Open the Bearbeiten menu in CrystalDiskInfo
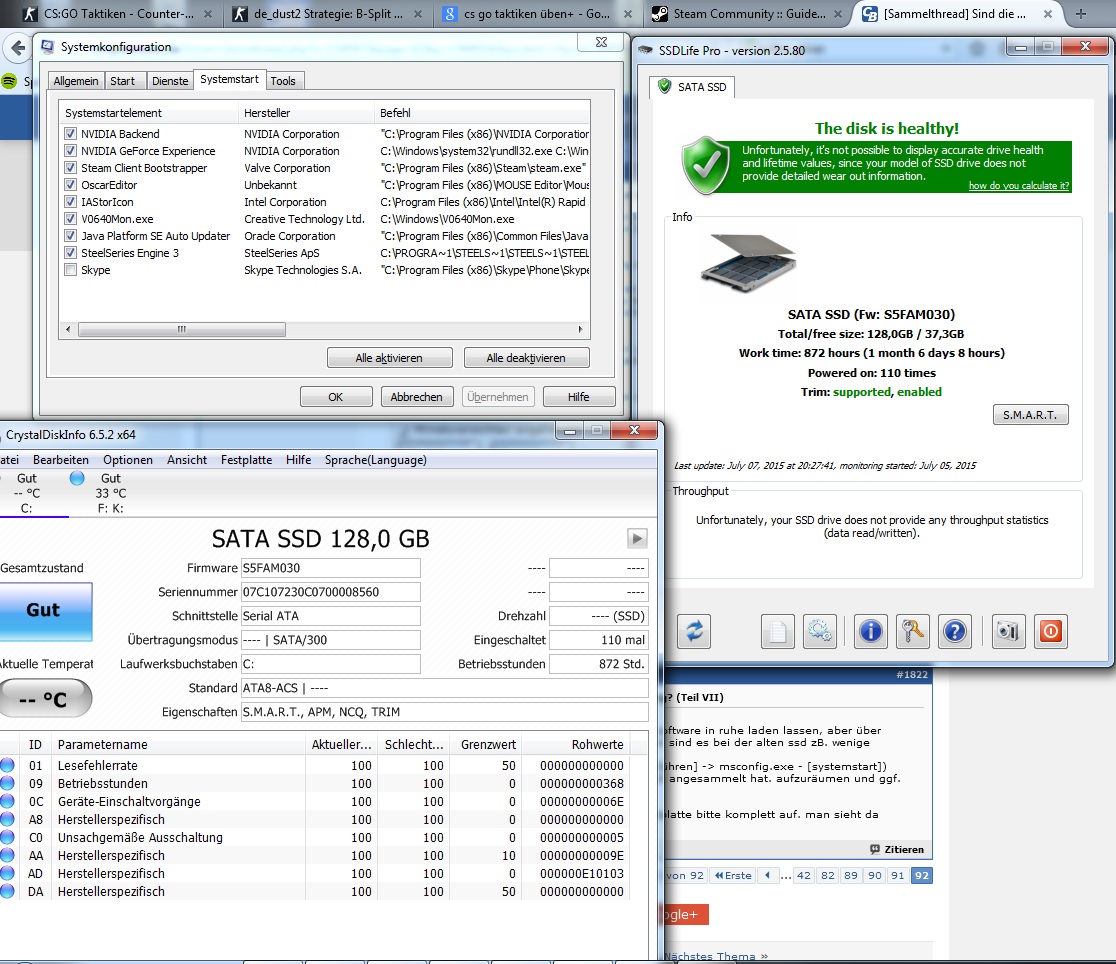1116x964 pixels. [x=61, y=460]
